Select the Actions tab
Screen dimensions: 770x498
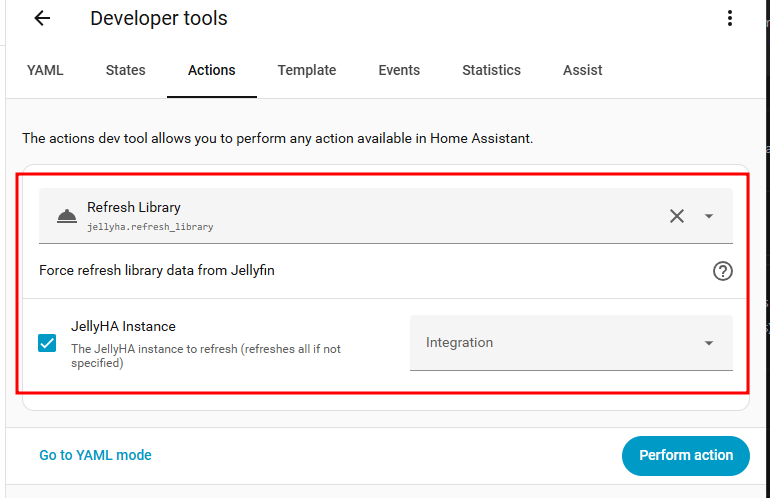coord(212,70)
